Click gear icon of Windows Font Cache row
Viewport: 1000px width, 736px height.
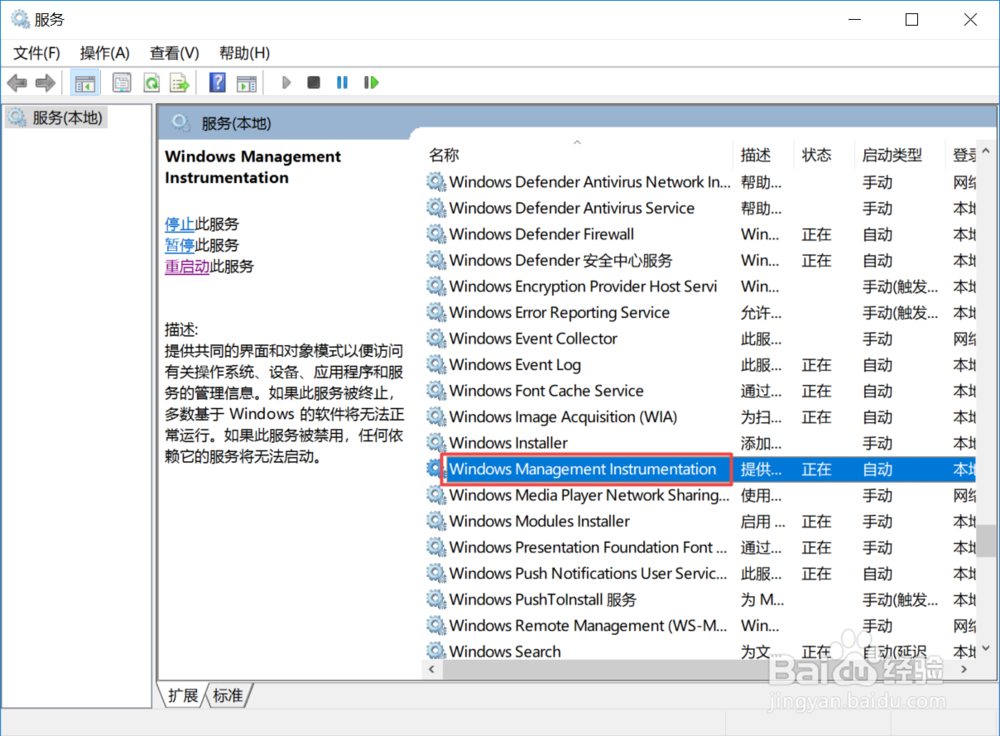point(436,391)
